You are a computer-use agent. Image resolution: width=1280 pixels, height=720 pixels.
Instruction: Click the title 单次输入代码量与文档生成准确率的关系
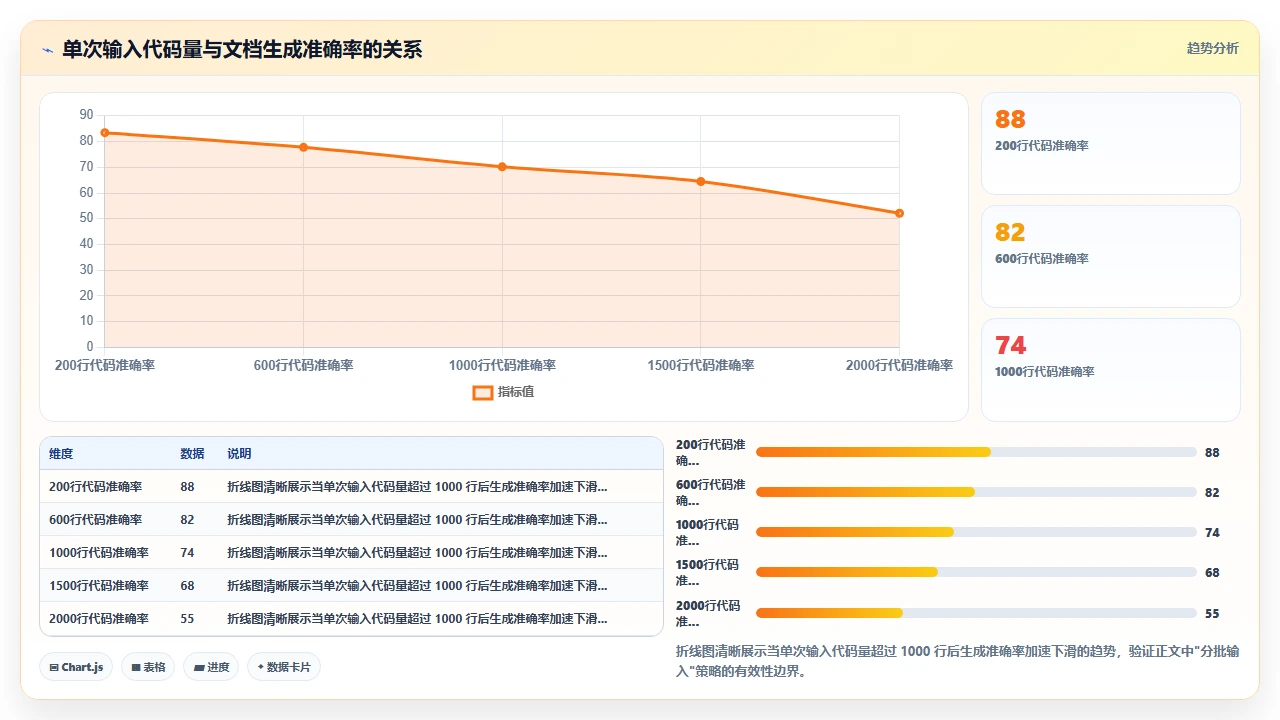pyautogui.click(x=242, y=50)
